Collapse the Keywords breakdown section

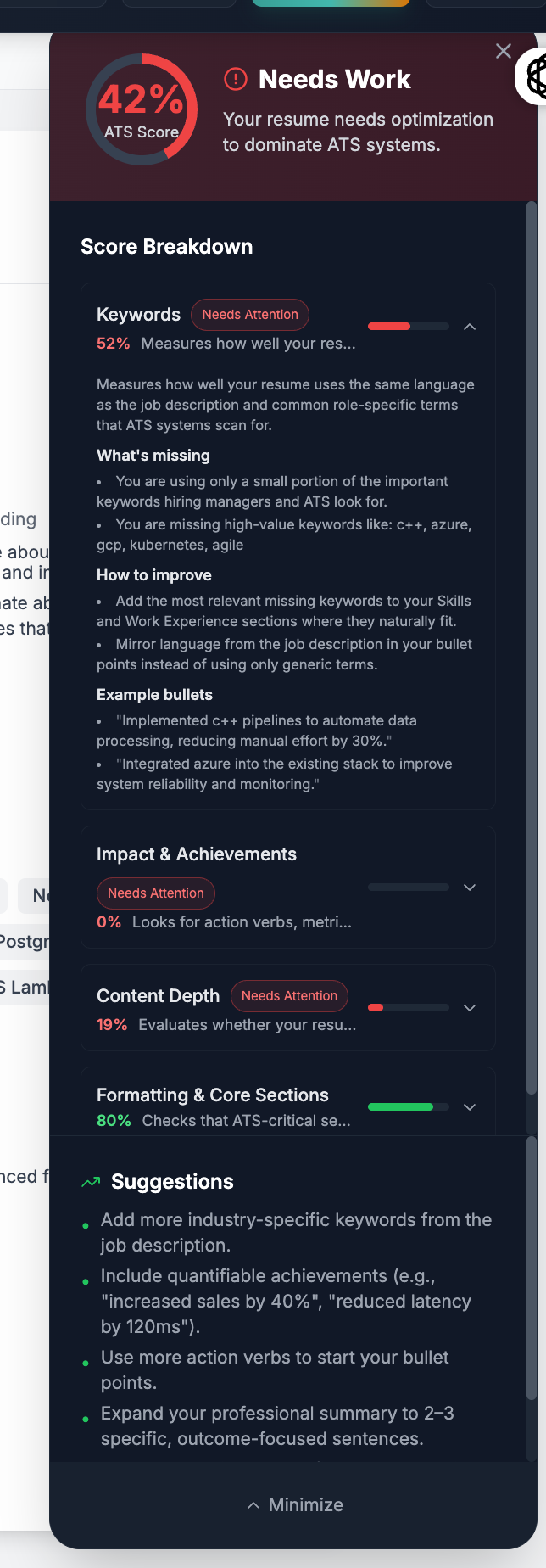(x=470, y=327)
